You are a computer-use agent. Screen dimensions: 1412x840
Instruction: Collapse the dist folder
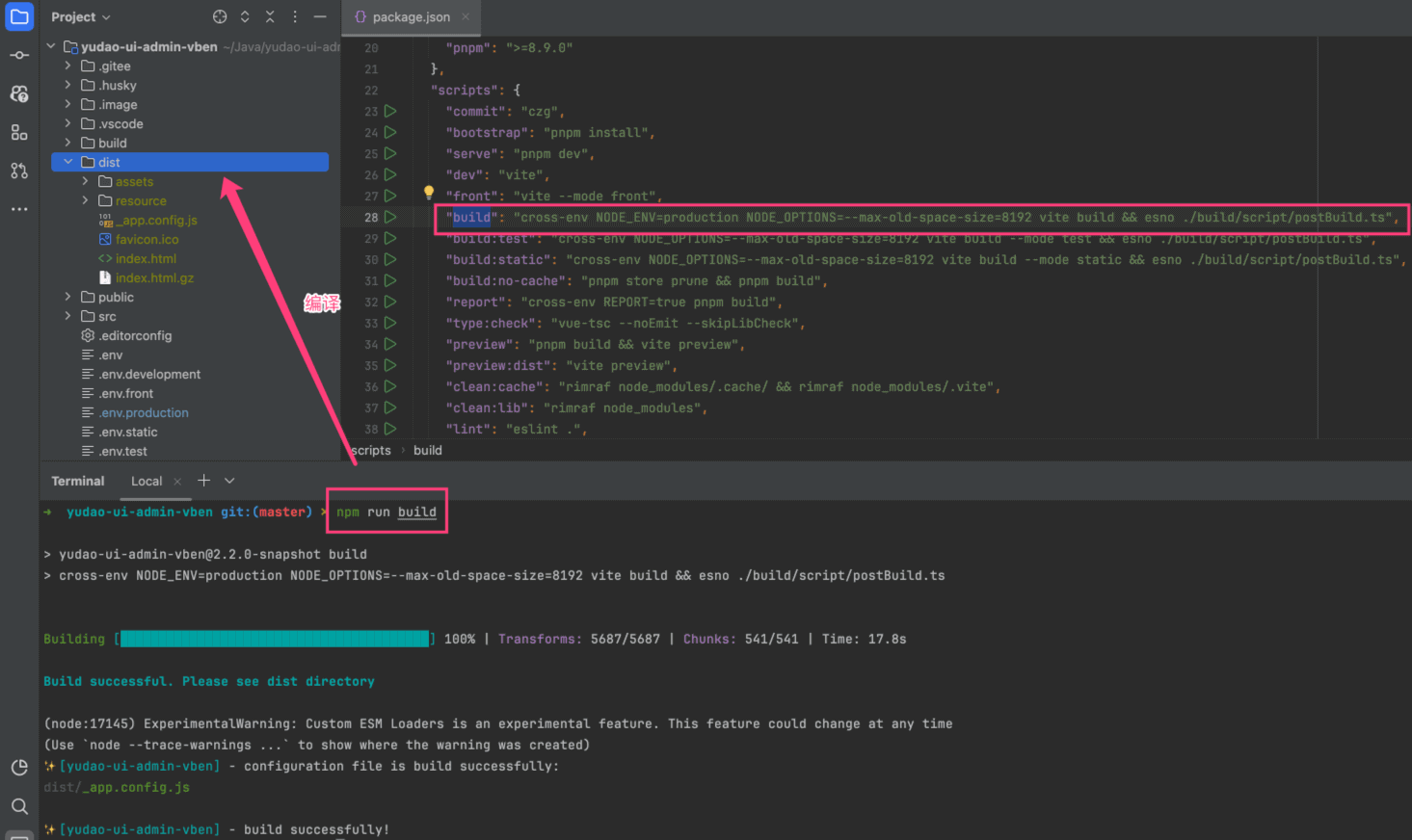tap(67, 162)
